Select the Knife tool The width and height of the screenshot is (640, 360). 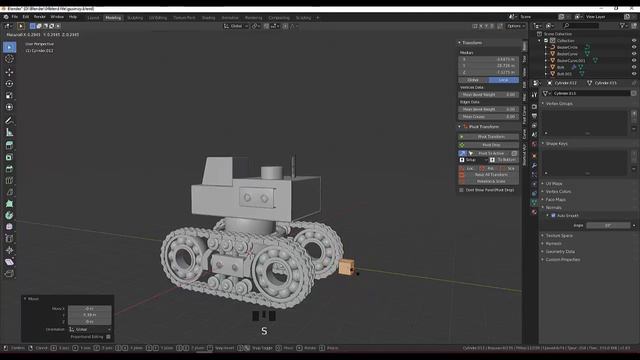coord(9,192)
